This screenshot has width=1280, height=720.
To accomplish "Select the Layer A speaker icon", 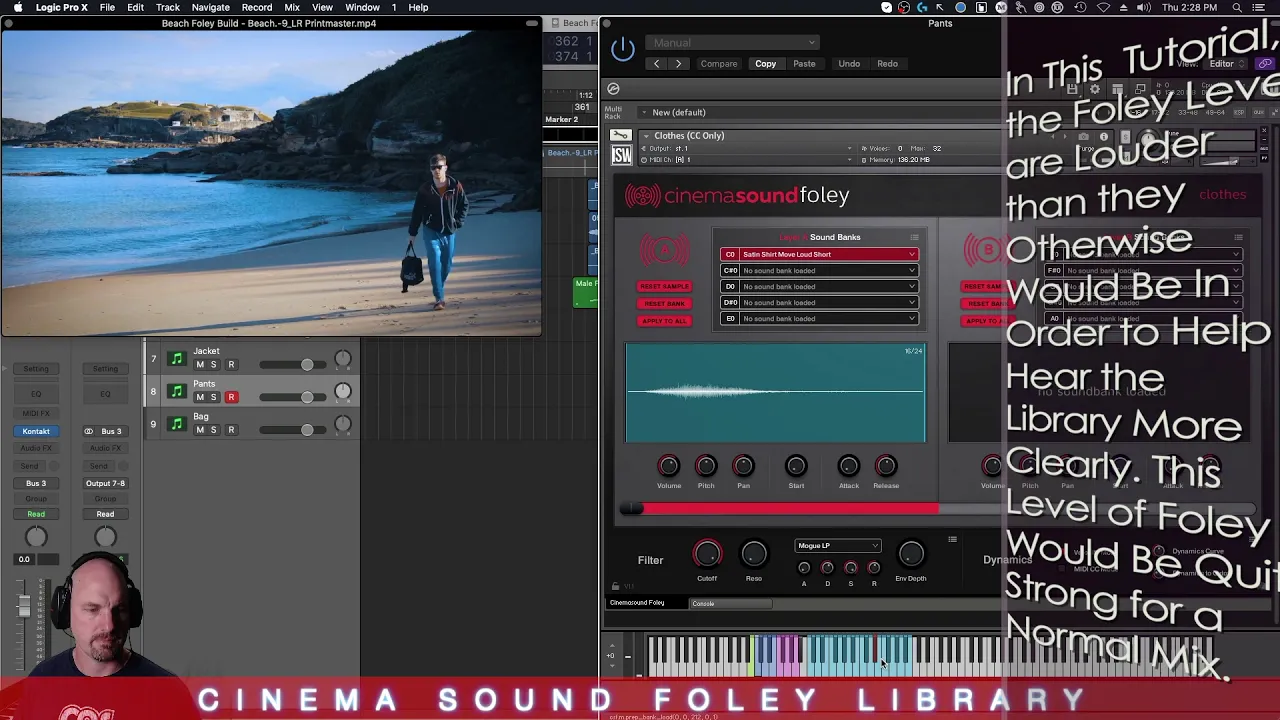I will coord(664,249).
